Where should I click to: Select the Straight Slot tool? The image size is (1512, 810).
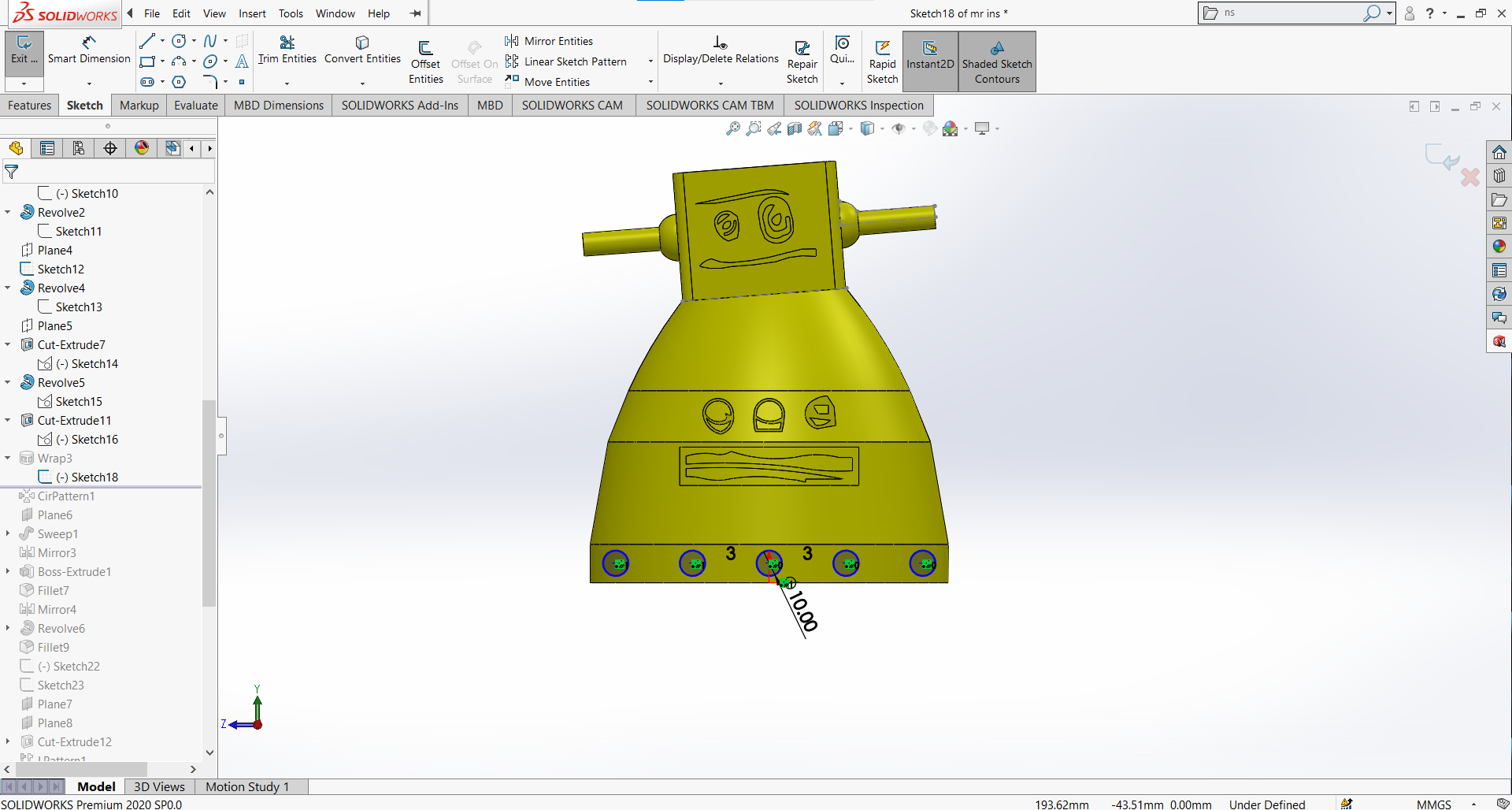click(x=147, y=82)
